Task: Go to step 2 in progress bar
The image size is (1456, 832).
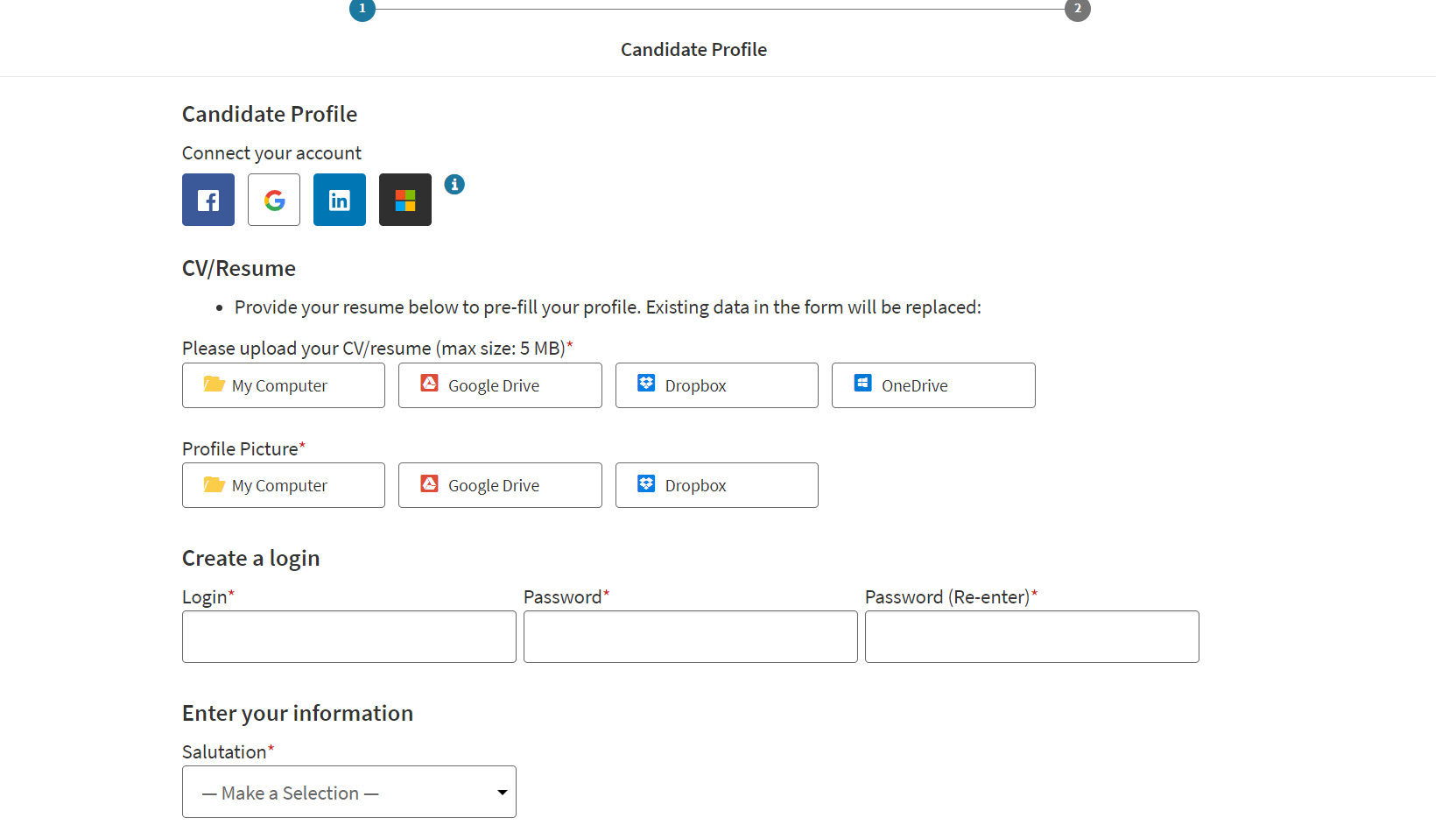Action: pos(1078,9)
